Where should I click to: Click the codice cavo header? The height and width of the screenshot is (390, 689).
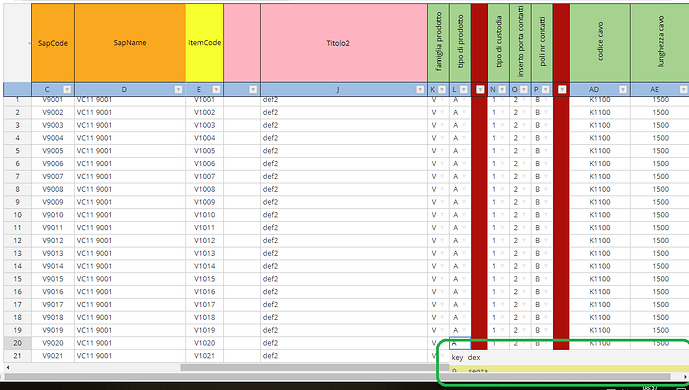click(x=600, y=43)
